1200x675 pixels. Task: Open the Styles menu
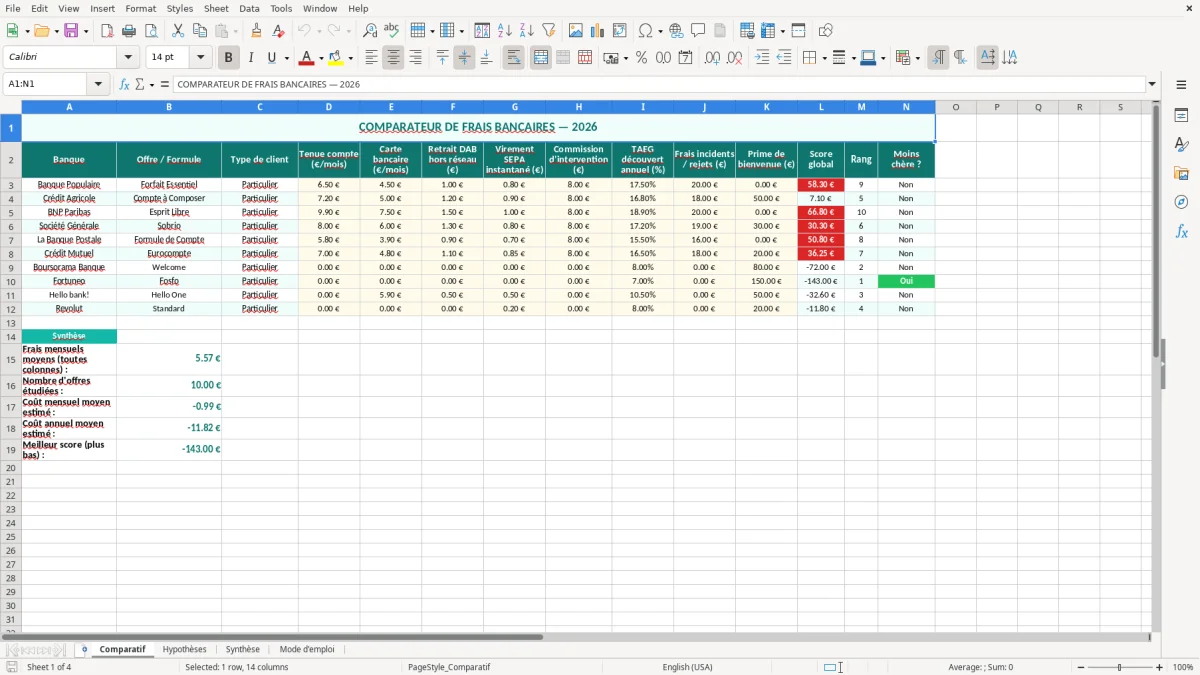tap(180, 8)
